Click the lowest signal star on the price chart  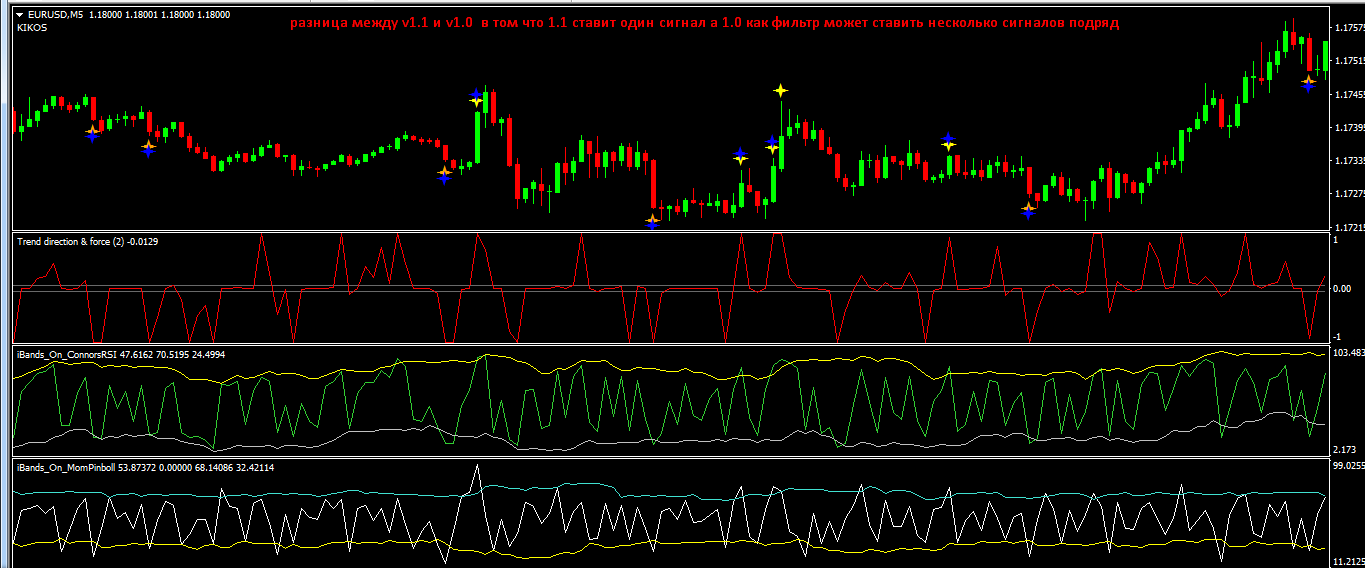(x=652, y=221)
